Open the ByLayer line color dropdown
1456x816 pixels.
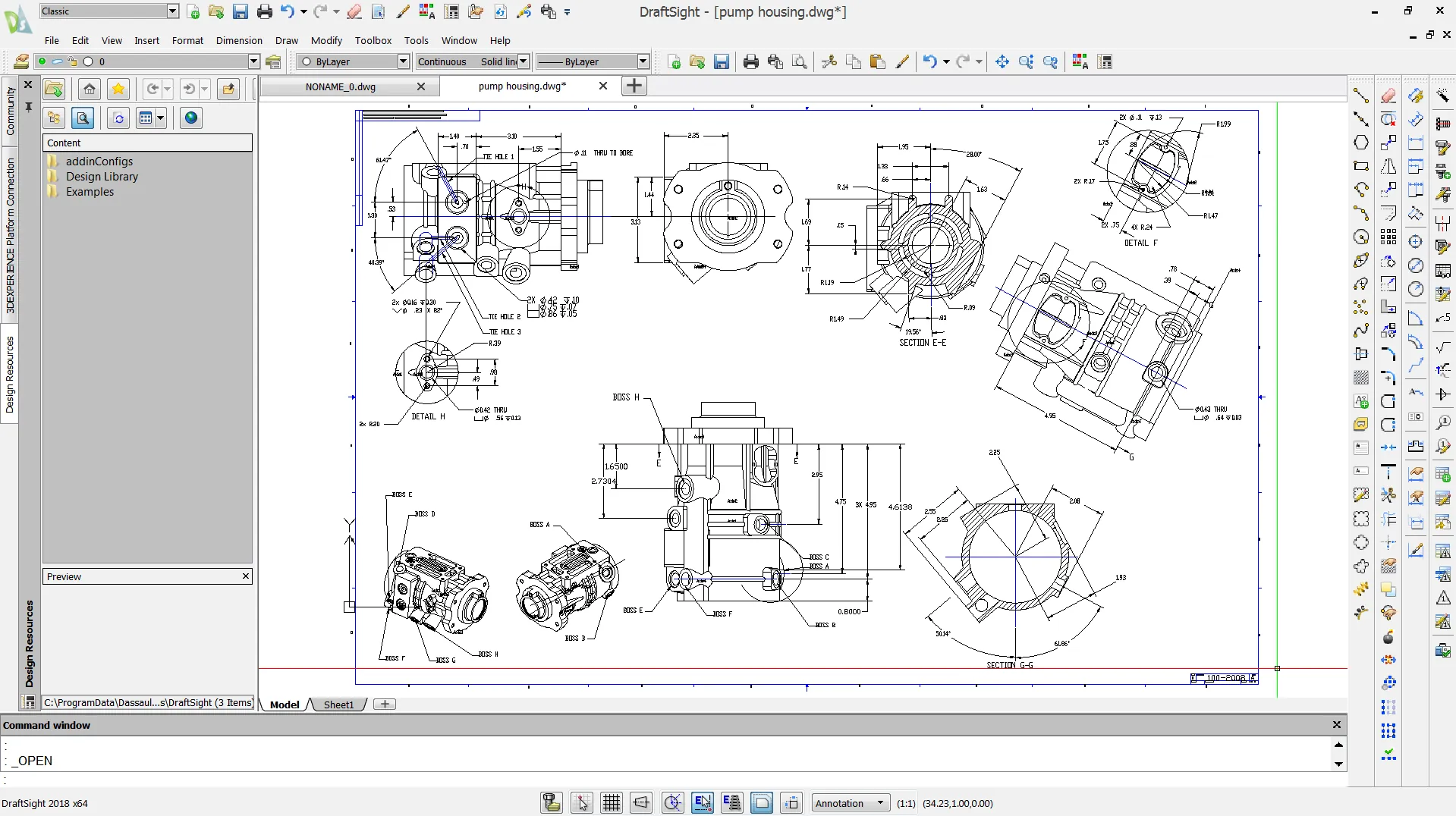[x=403, y=61]
